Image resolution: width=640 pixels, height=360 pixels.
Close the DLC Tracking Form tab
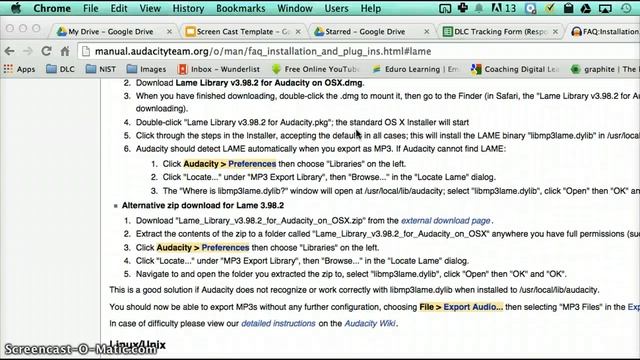(x=555, y=31)
